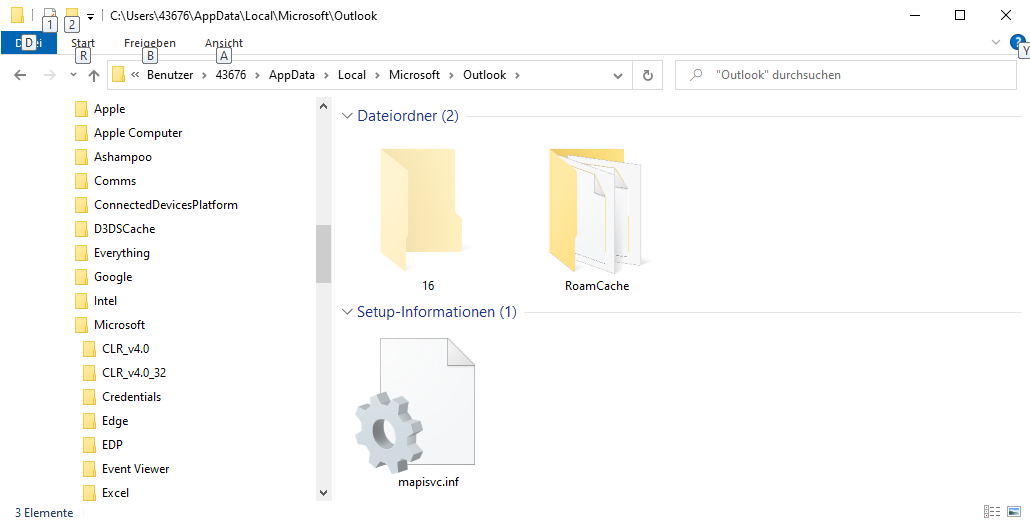The height and width of the screenshot is (525, 1030).
Task: Click the Outlook search box
Action: pyautogui.click(x=850, y=75)
